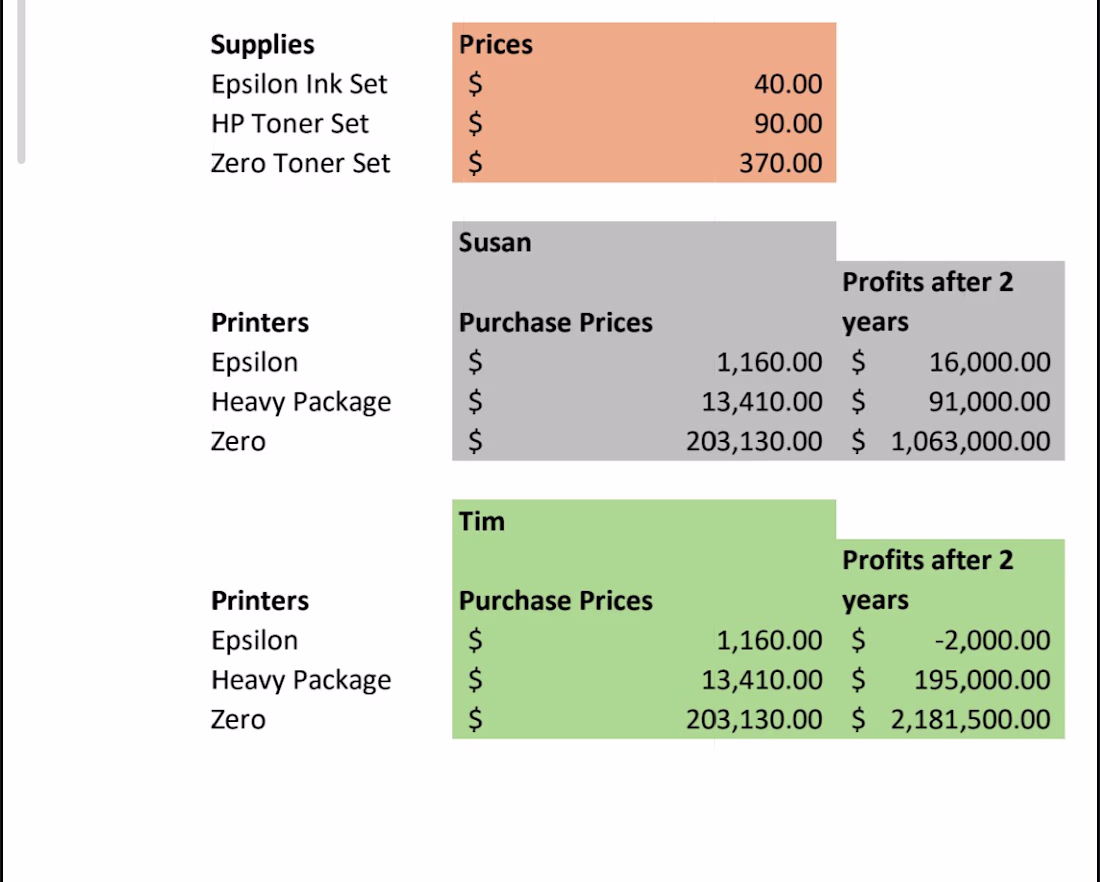Select the HP Toner Set label cell

pos(289,123)
